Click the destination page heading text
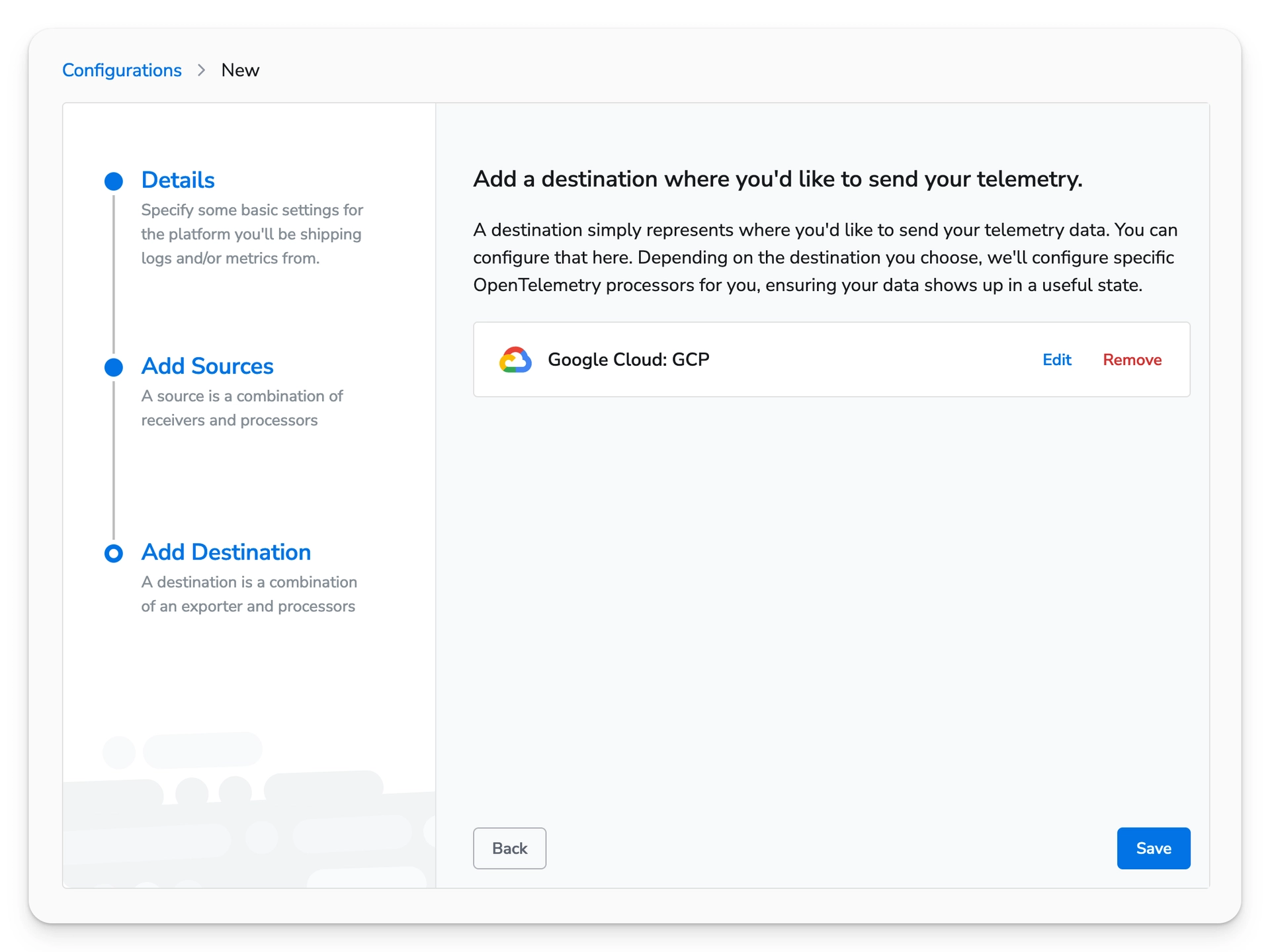The image size is (1270, 952). tap(777, 179)
